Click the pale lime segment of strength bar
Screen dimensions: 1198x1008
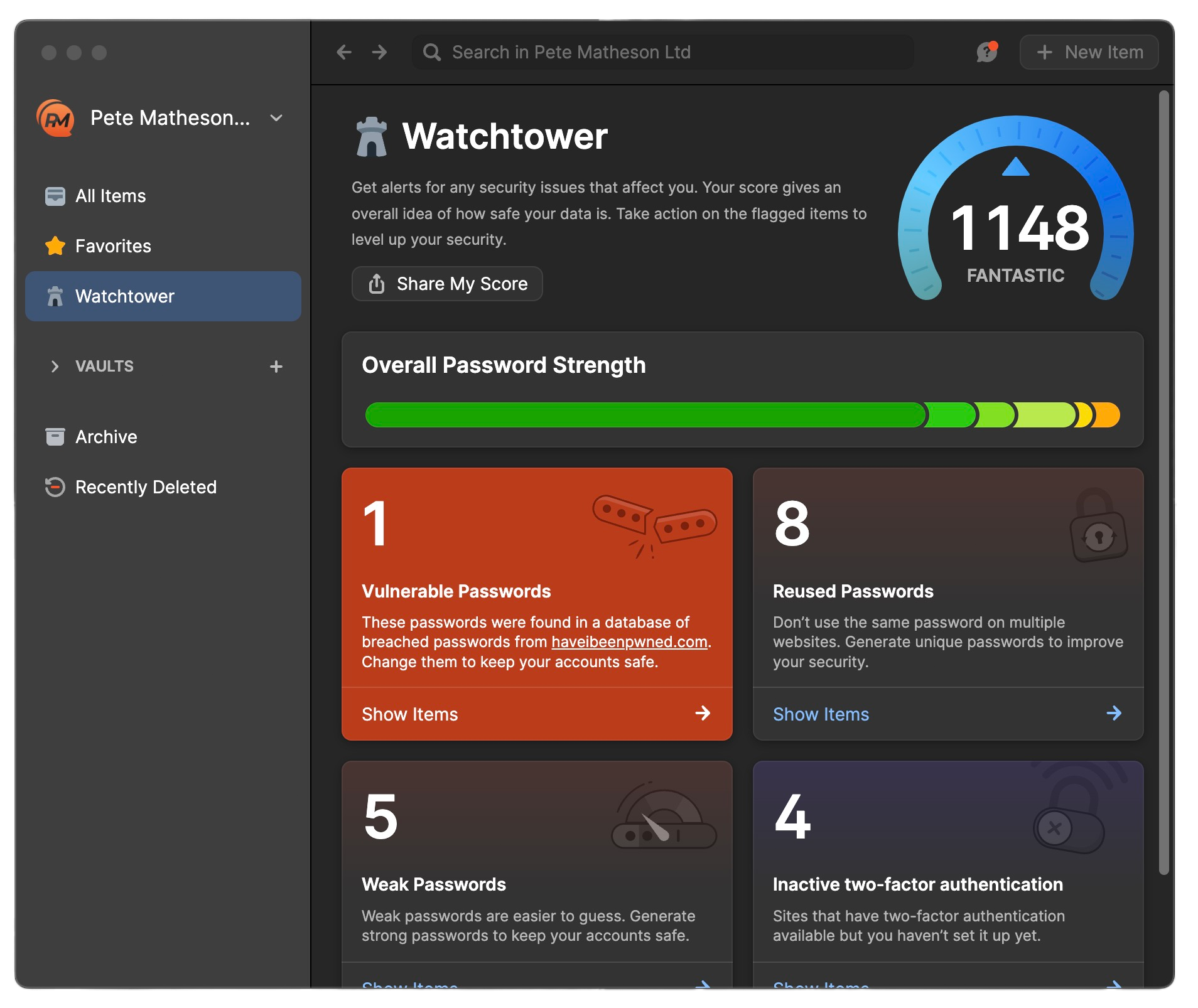[x=1045, y=415]
